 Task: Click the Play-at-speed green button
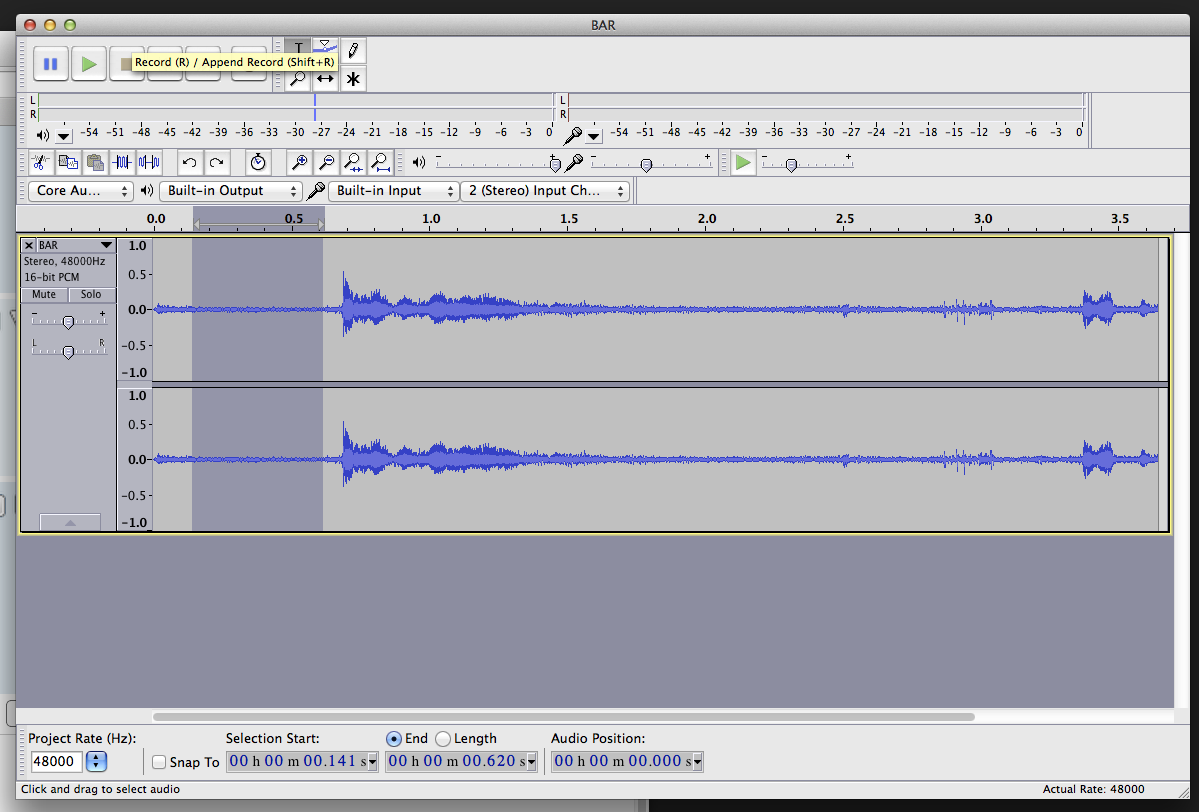tap(742, 162)
